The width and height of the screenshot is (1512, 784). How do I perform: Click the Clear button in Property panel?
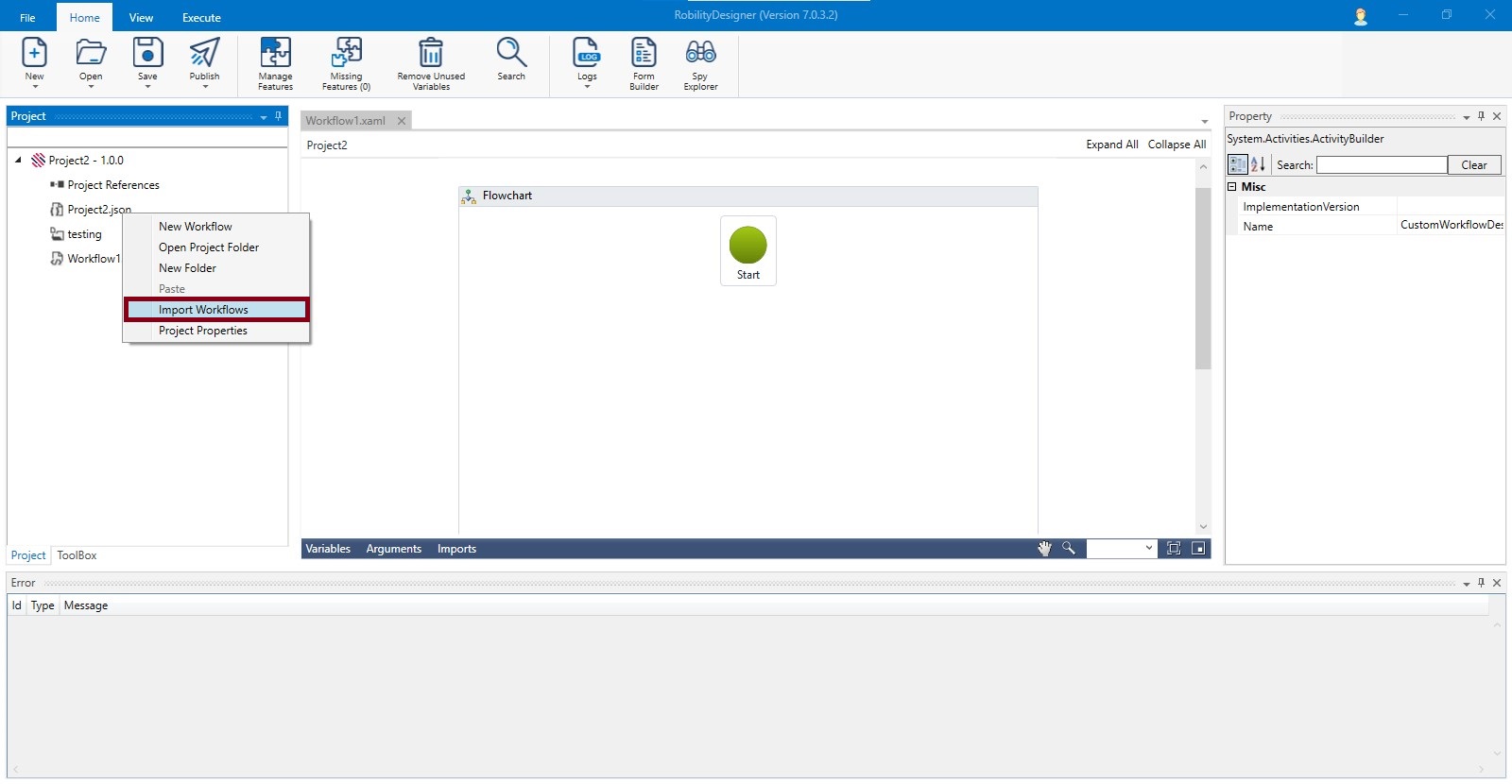click(1473, 165)
